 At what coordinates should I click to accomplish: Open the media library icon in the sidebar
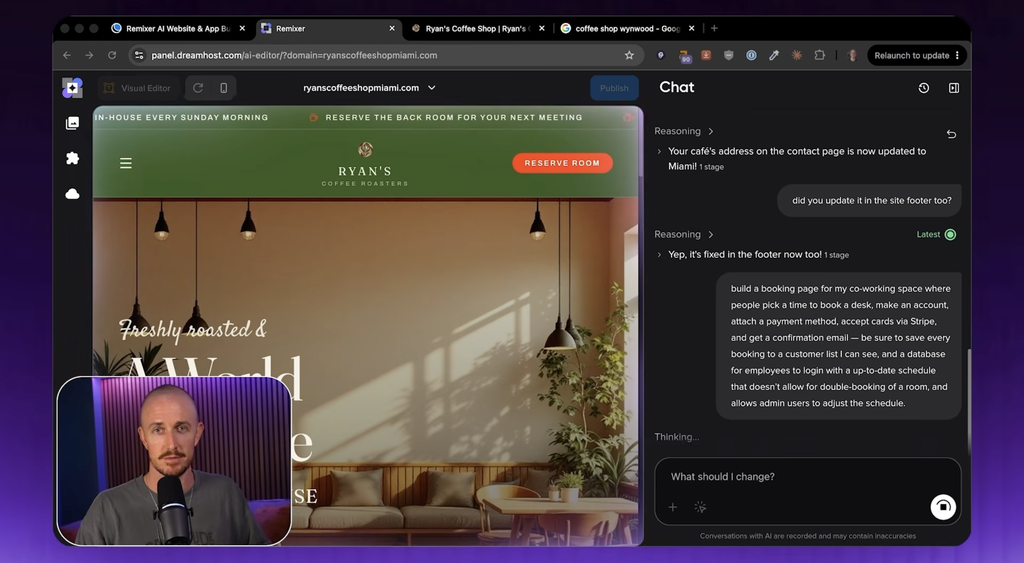click(x=72, y=123)
